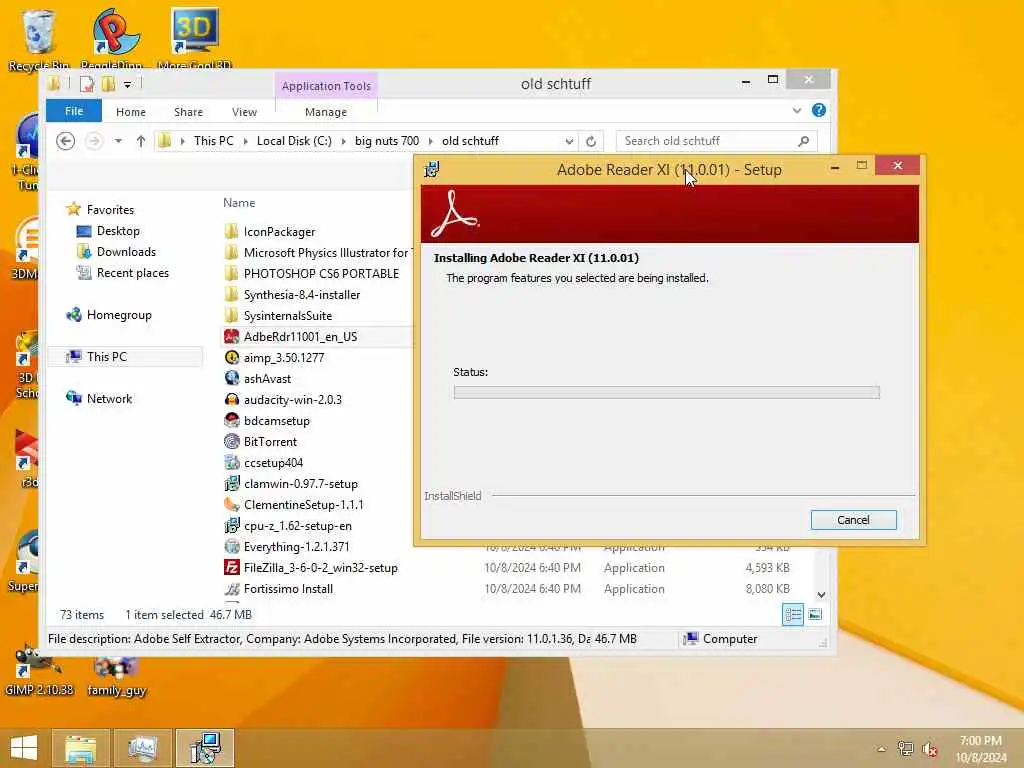This screenshot has width=1024, height=768.
Task: Navigate to This PC in breadcrumb
Action: [214, 141]
